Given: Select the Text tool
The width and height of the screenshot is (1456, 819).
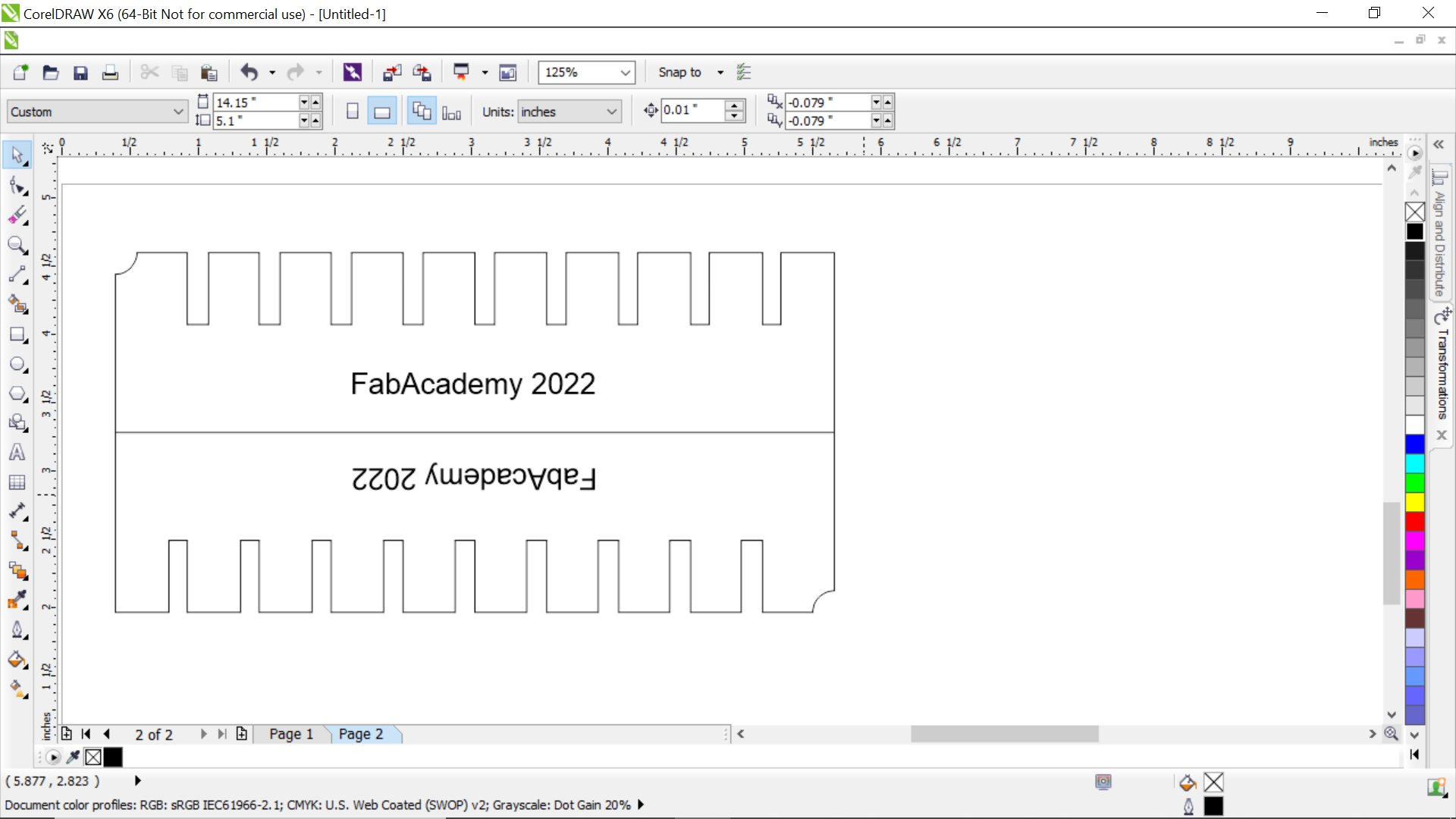Looking at the screenshot, I should (17, 453).
